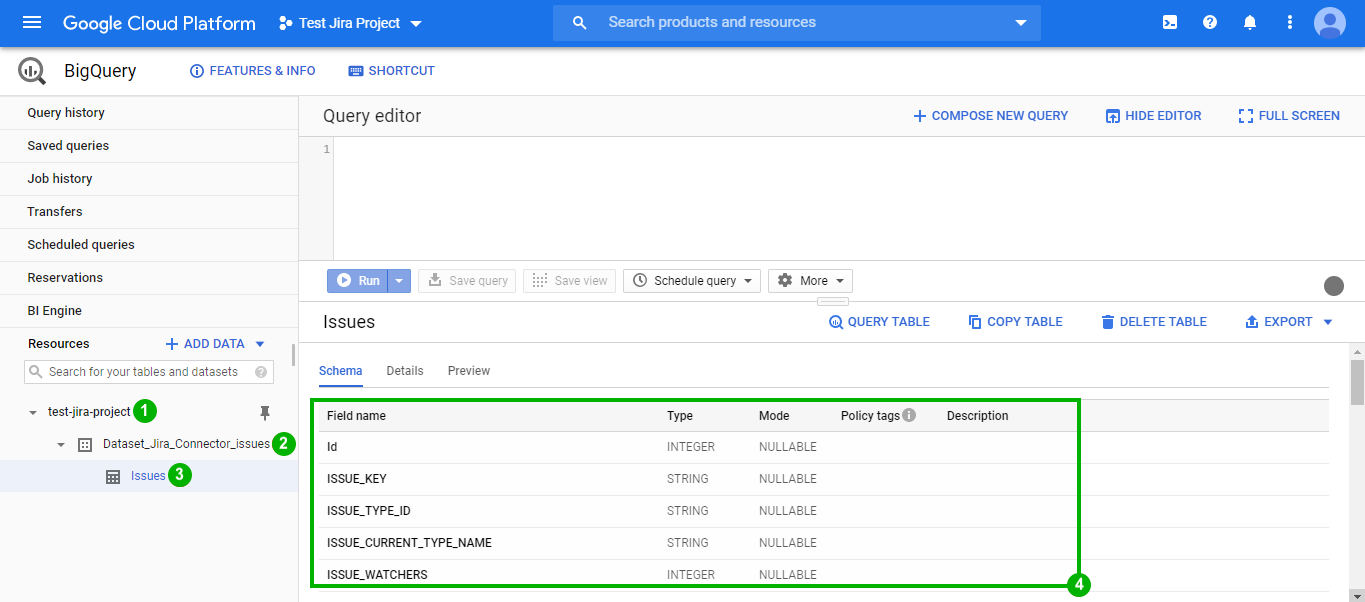Open the Policy tags info tooltip
The width and height of the screenshot is (1365, 602).
click(909, 415)
